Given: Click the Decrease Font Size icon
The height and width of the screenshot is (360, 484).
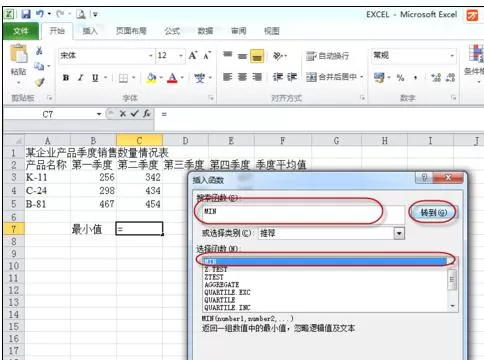Looking at the screenshot, I should 207,55.
